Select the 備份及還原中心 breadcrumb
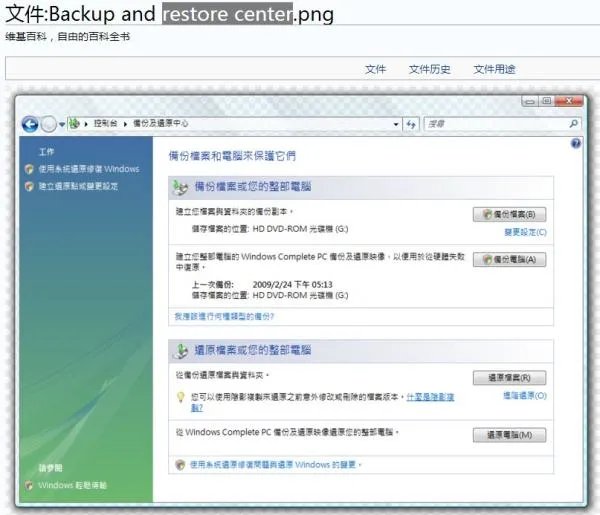 [x=160, y=123]
